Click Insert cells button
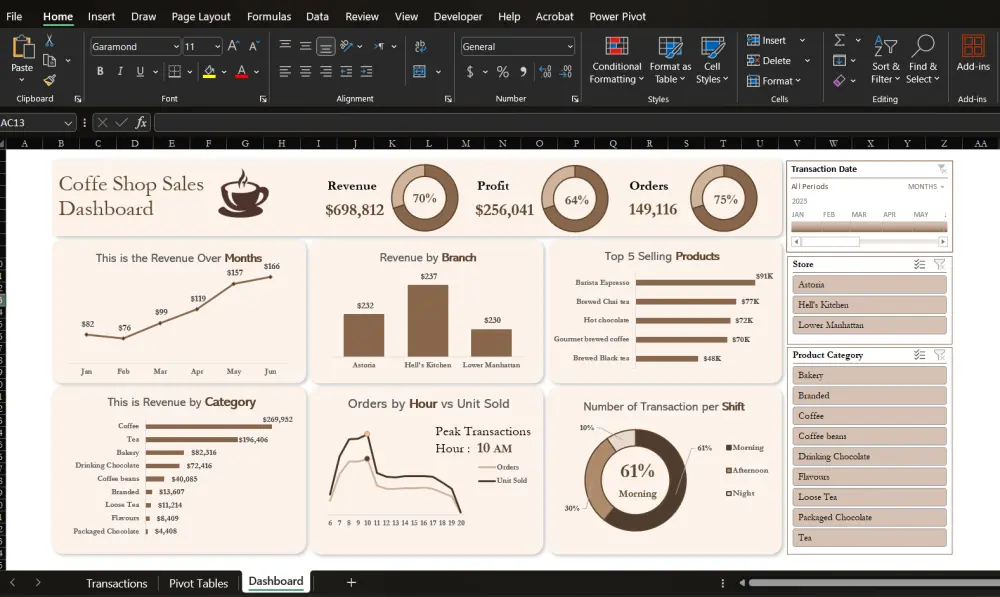This screenshot has height=597, width=1000. tap(767, 40)
